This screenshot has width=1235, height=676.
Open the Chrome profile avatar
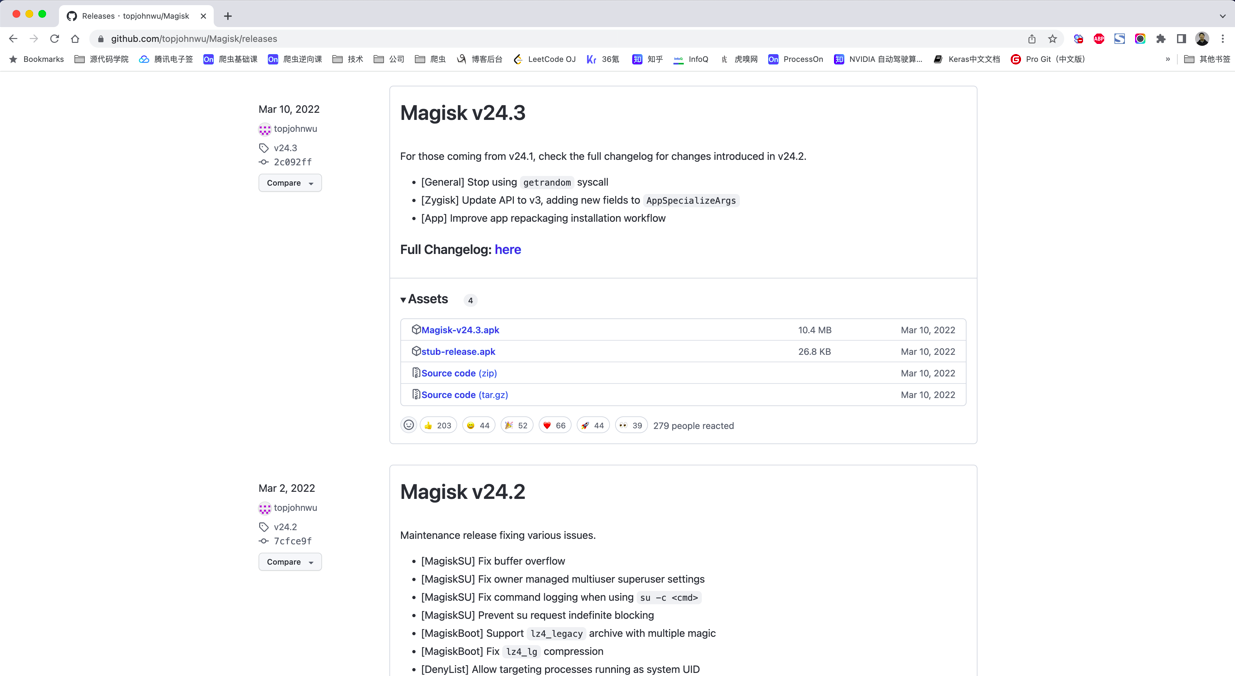click(x=1202, y=39)
